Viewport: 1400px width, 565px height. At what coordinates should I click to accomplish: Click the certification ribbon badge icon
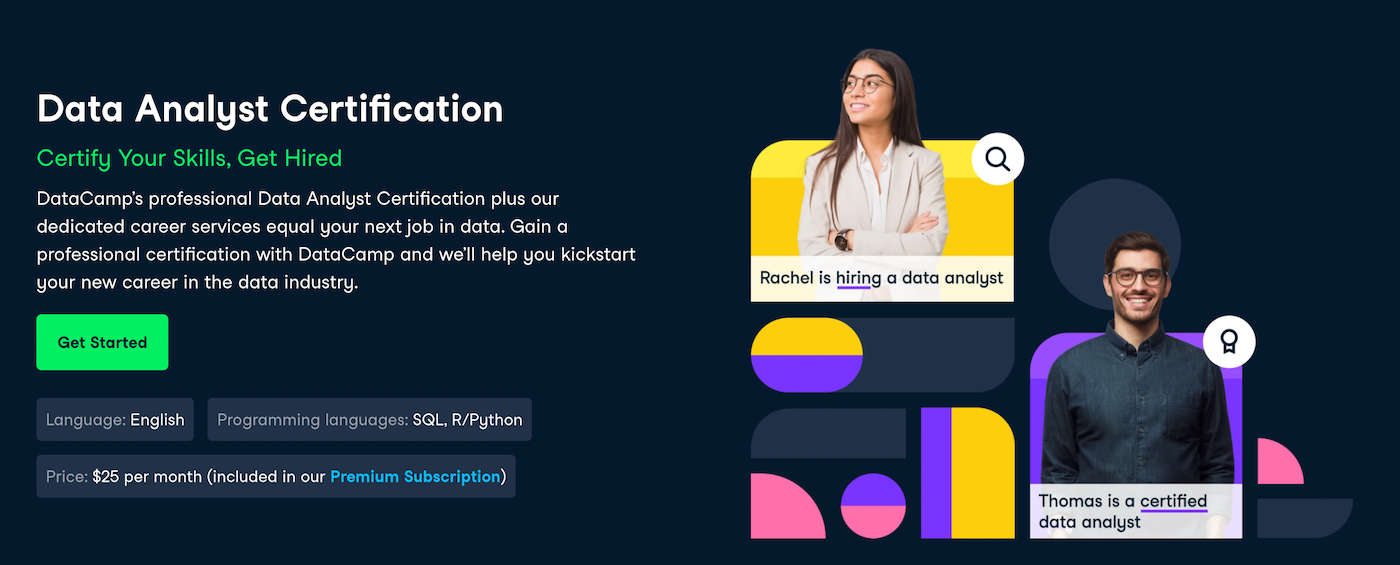coord(1229,343)
